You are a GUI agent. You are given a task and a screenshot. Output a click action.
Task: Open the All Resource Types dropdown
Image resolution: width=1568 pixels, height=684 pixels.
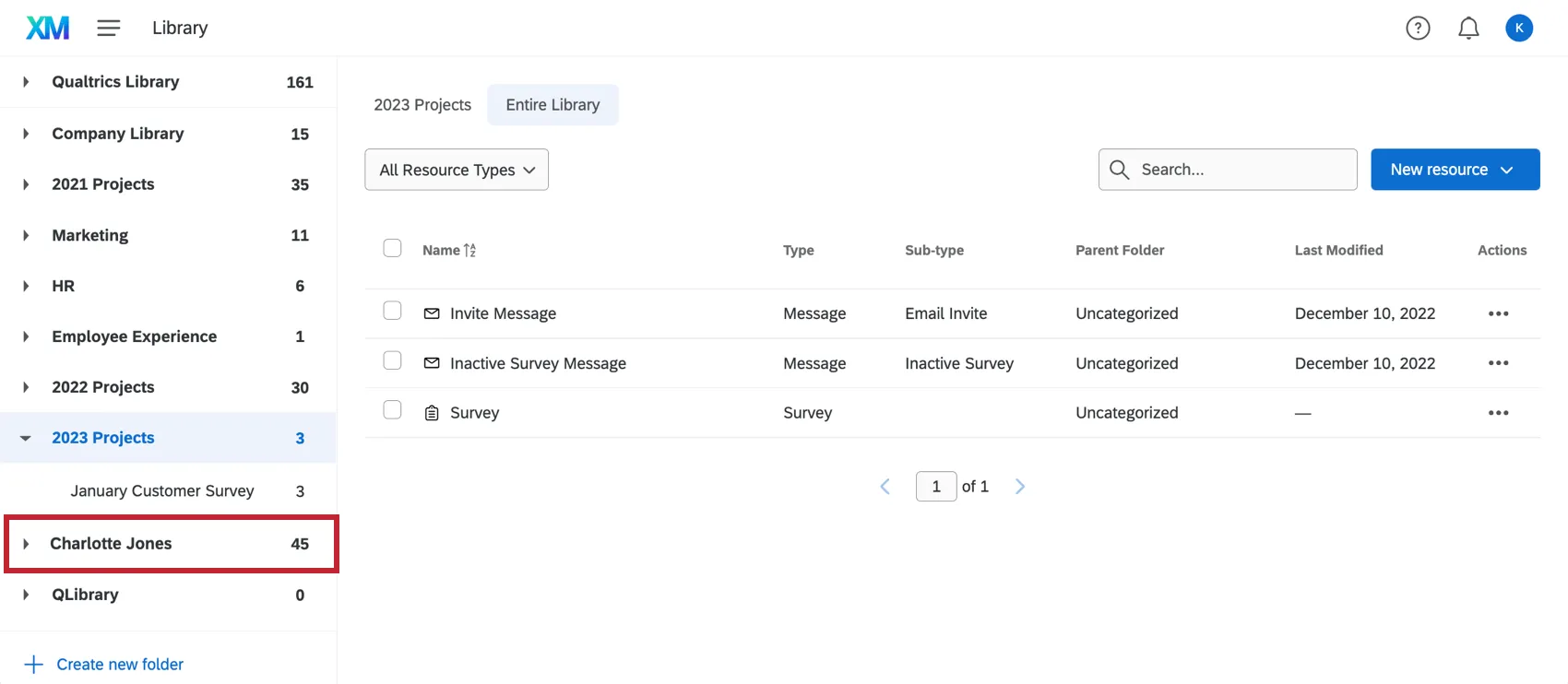[457, 170]
